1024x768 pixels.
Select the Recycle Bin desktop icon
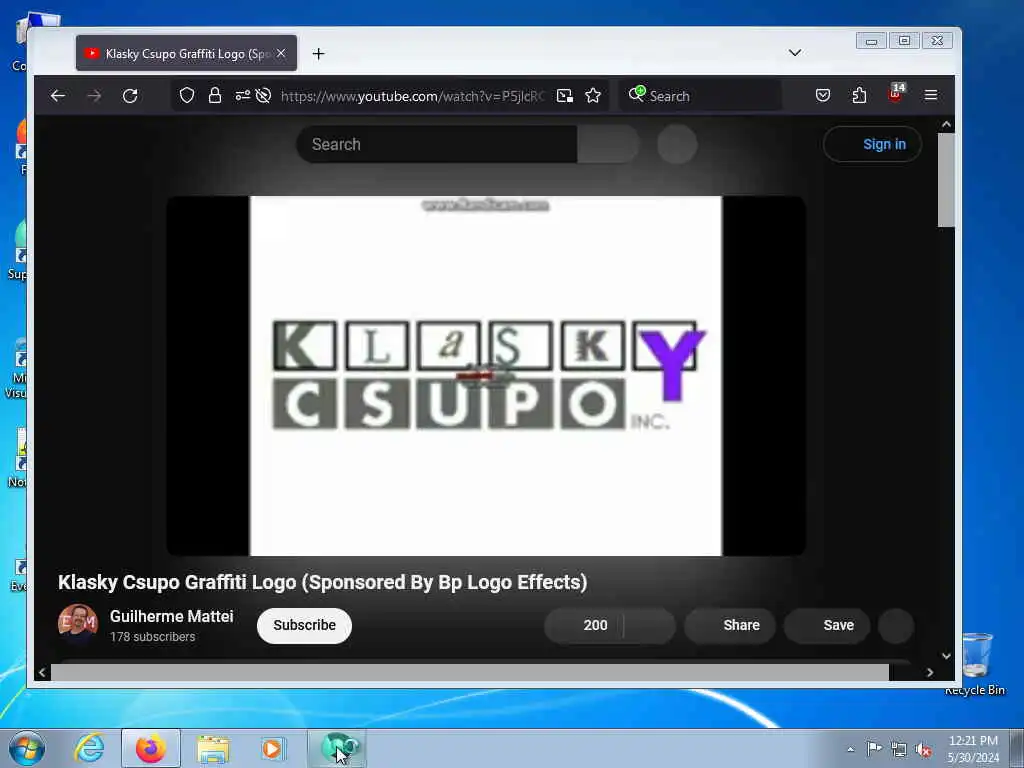pos(974,664)
